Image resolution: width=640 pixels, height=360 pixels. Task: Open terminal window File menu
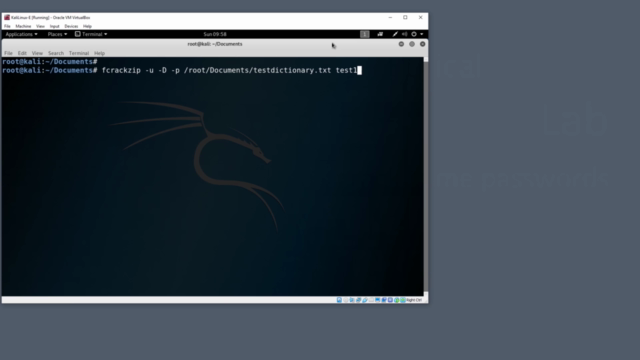pyautogui.click(x=8, y=53)
